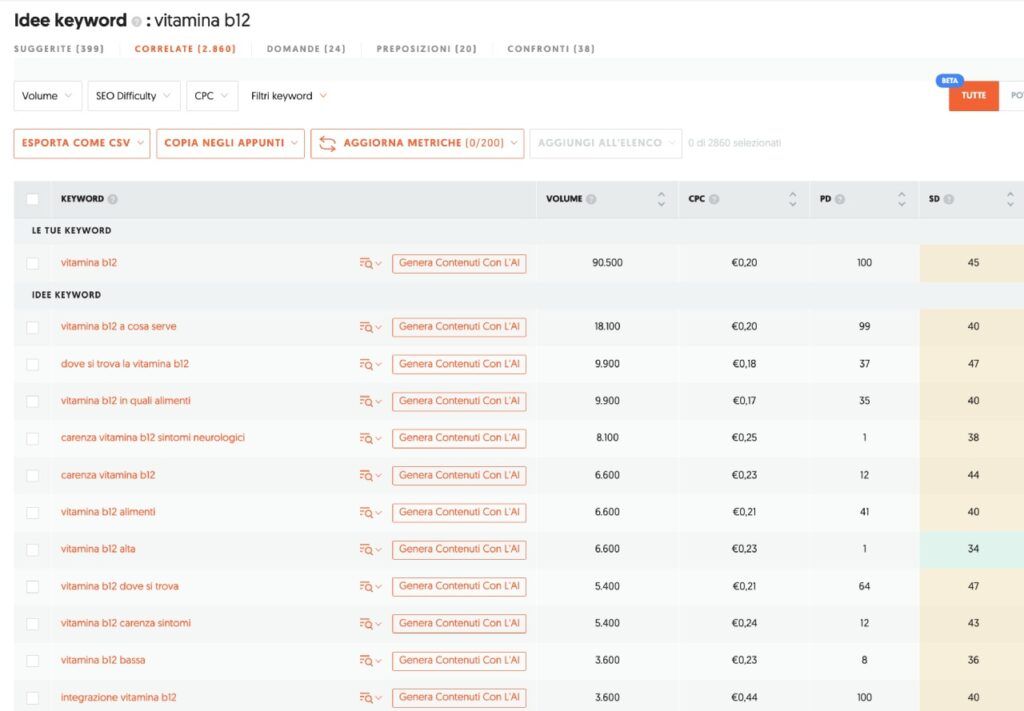Expand the Filtri keyword dropdown
The height and width of the screenshot is (711, 1024).
(289, 96)
